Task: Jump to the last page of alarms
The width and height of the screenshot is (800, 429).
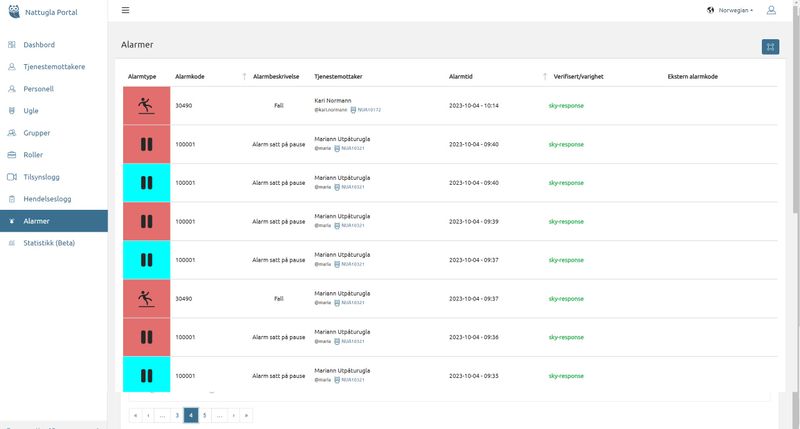Action: coord(247,414)
